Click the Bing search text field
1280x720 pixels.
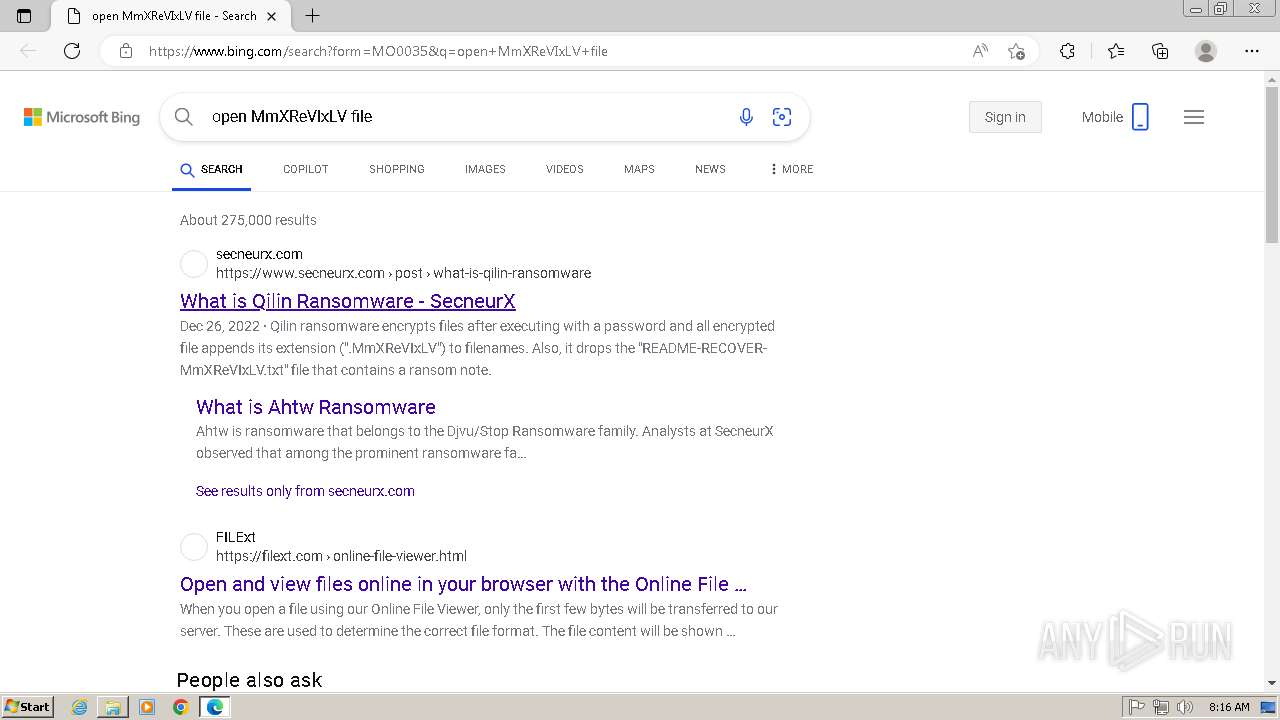pyautogui.click(x=465, y=117)
